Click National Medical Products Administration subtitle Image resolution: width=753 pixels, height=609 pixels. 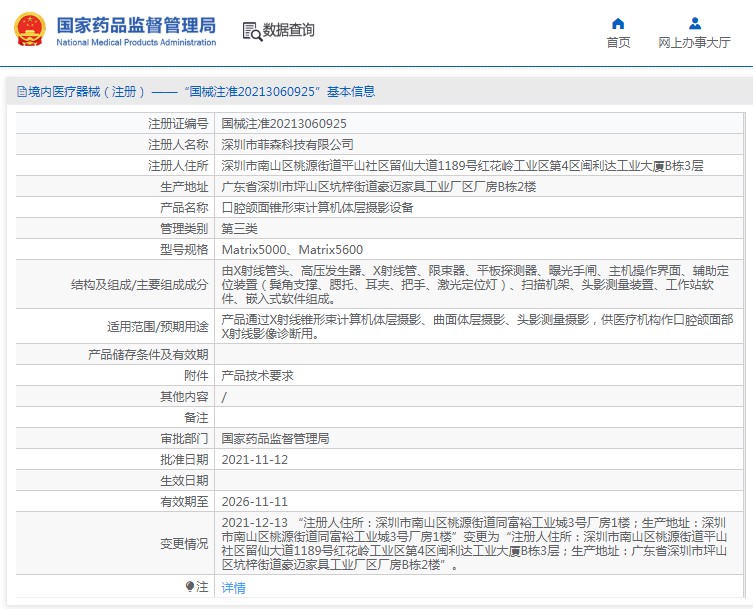(136, 42)
